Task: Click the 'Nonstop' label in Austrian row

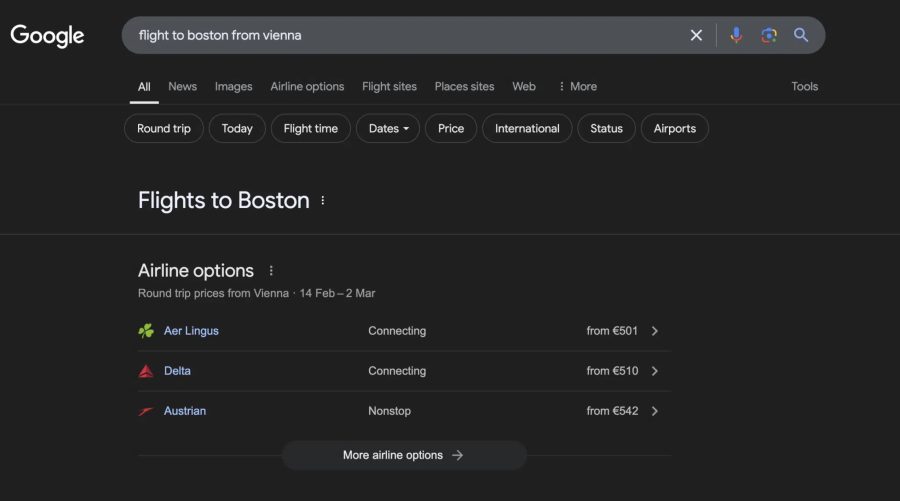Action: tap(389, 411)
